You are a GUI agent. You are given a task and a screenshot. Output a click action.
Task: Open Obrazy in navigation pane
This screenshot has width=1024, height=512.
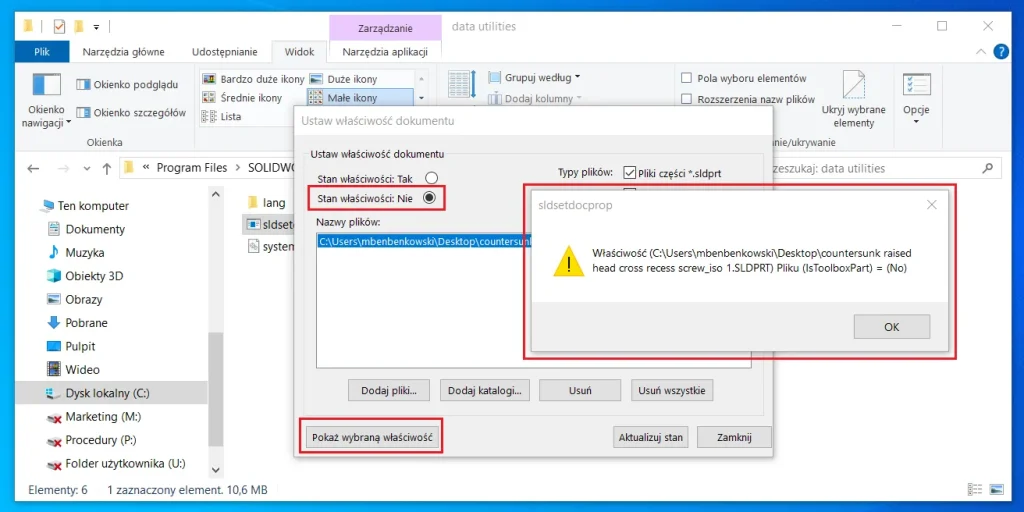84,300
